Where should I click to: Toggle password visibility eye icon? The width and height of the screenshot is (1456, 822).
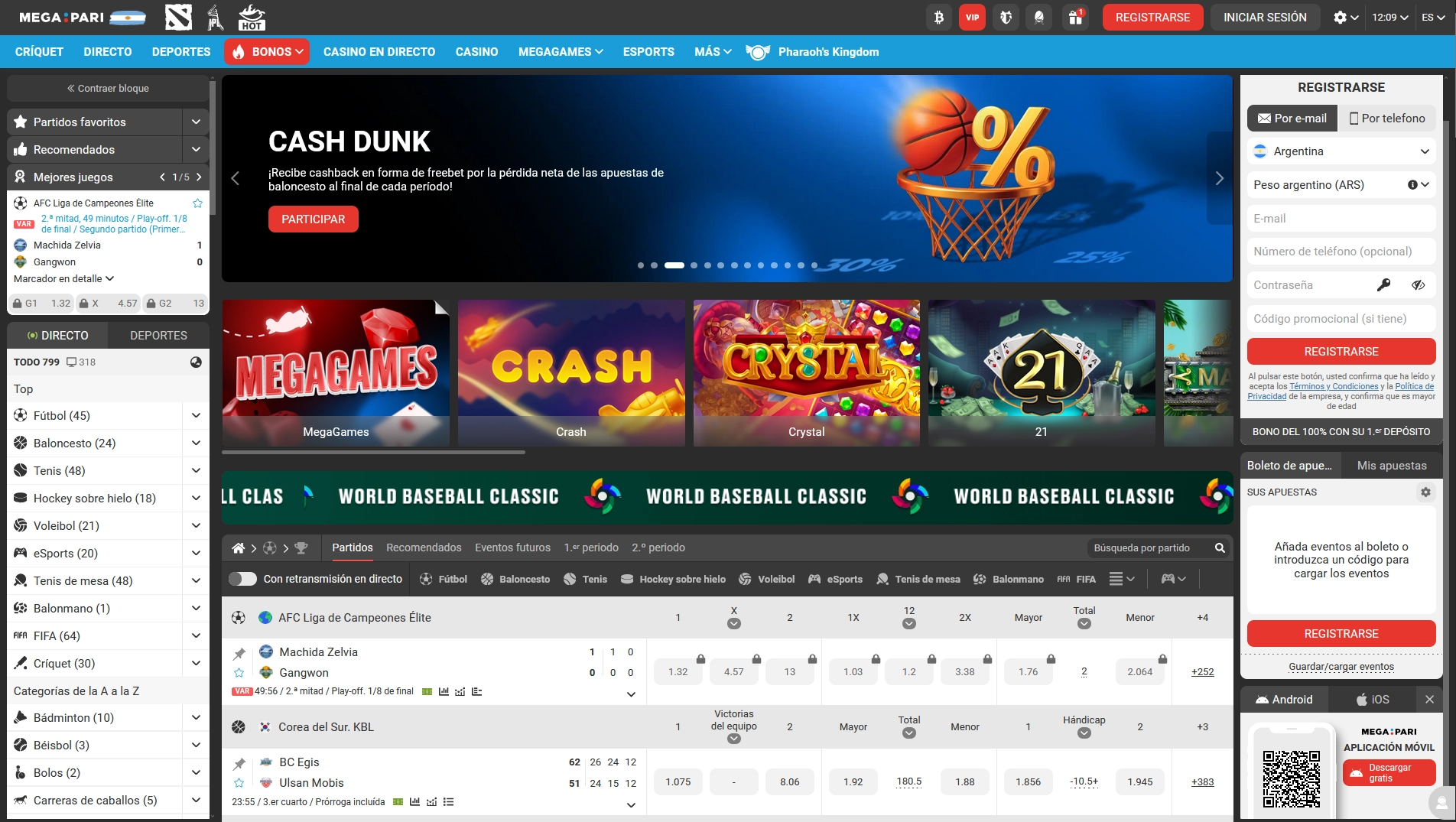point(1418,285)
